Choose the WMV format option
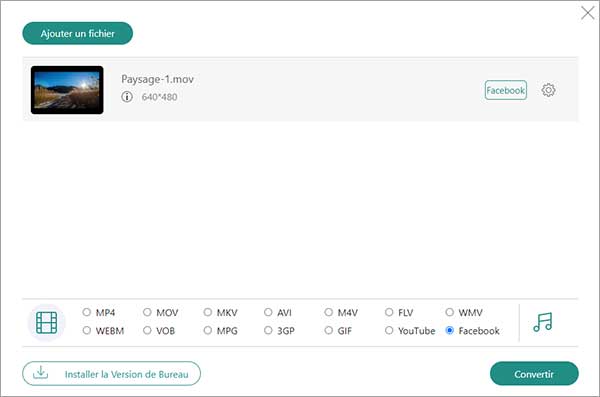Screen dimensions: 600x397 (x=450, y=312)
